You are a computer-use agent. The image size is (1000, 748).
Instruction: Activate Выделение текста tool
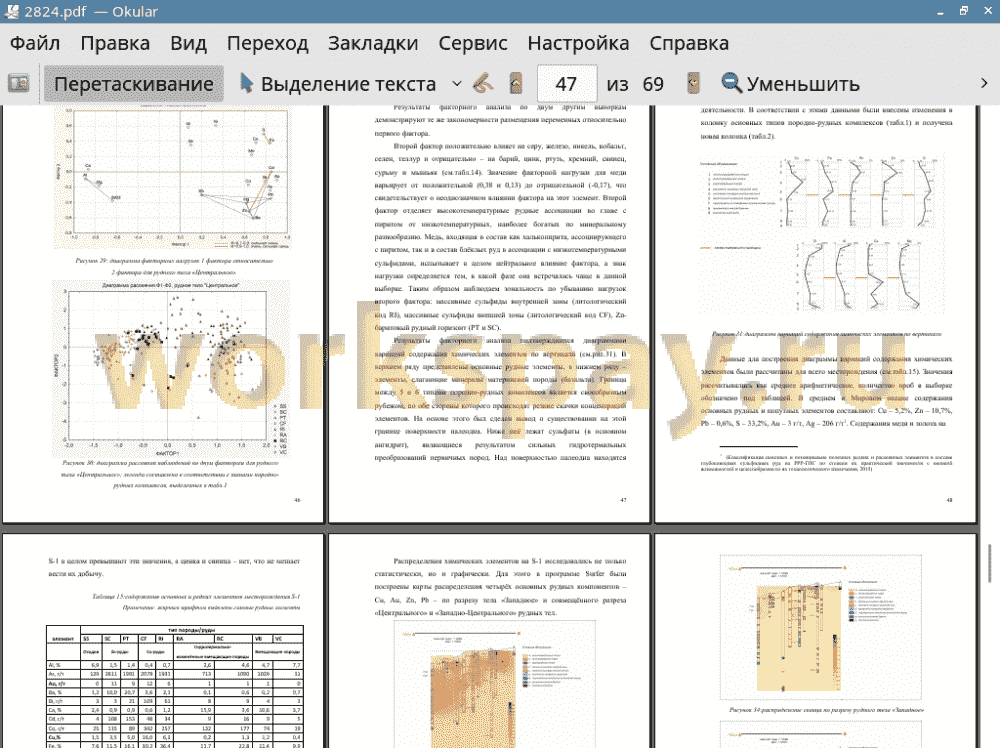pos(338,84)
